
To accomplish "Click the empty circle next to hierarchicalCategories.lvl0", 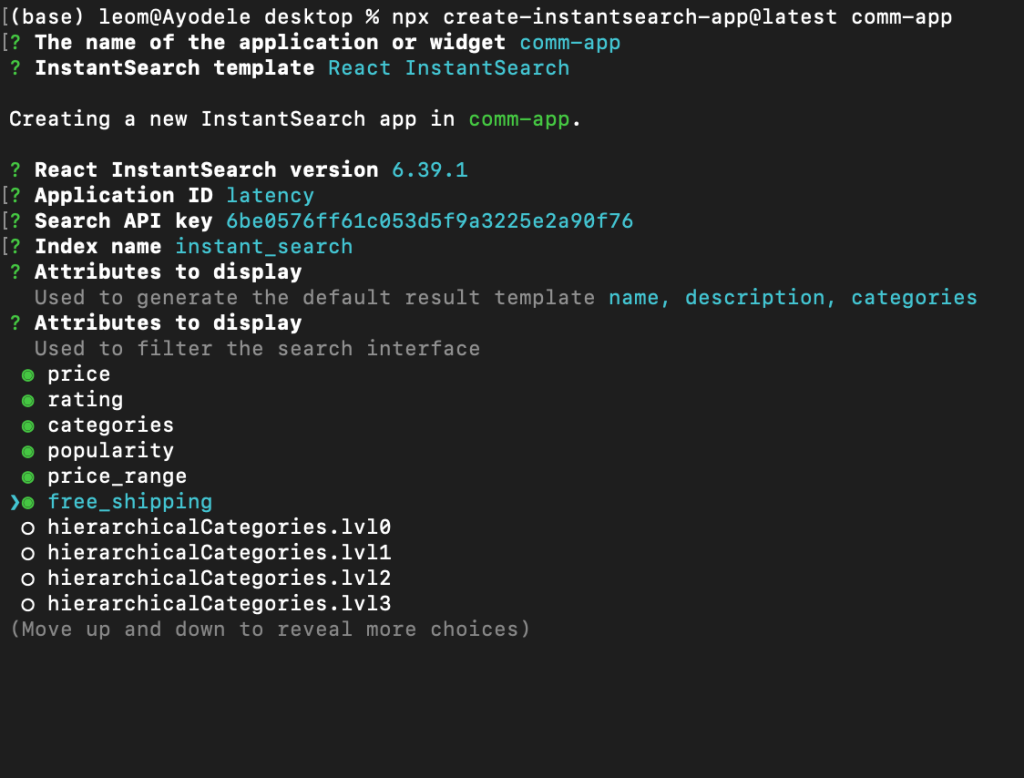I will pos(27,527).
